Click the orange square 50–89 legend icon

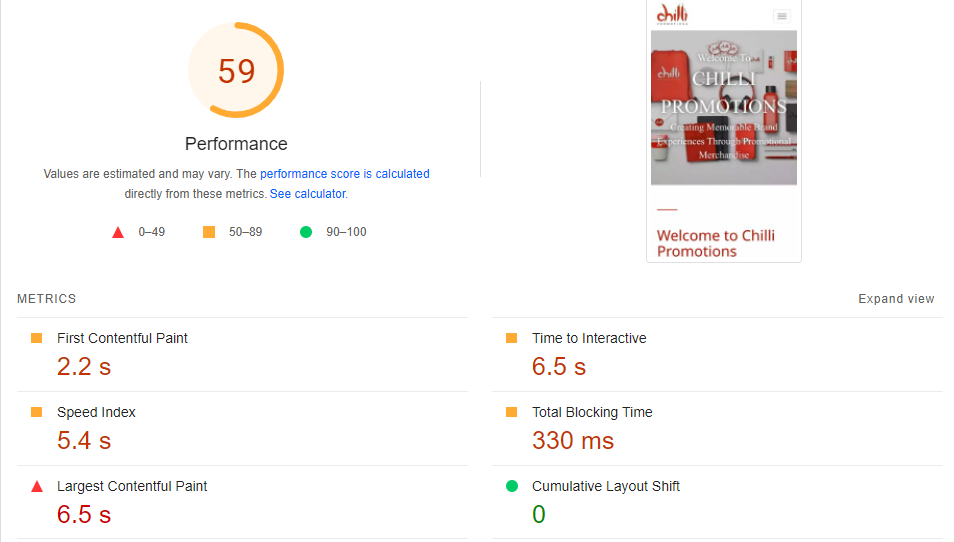pyautogui.click(x=209, y=232)
